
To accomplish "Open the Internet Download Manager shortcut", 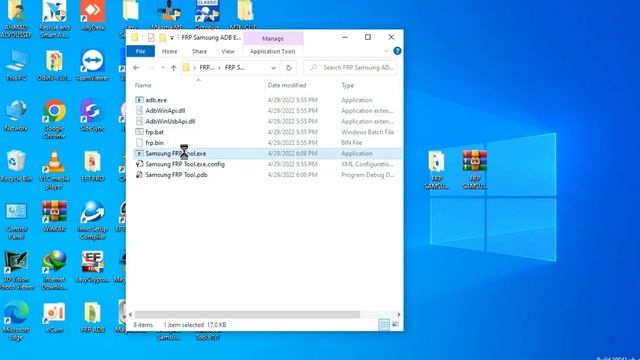I will click(54, 270).
